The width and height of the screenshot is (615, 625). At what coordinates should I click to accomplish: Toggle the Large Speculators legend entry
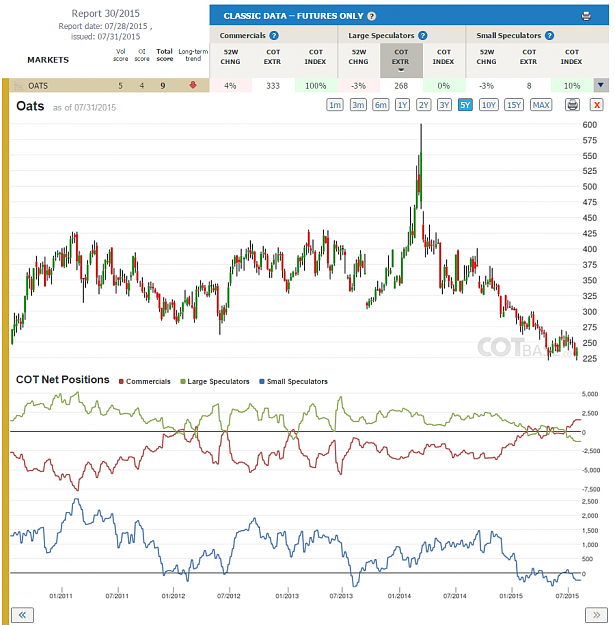pyautogui.click(x=215, y=381)
